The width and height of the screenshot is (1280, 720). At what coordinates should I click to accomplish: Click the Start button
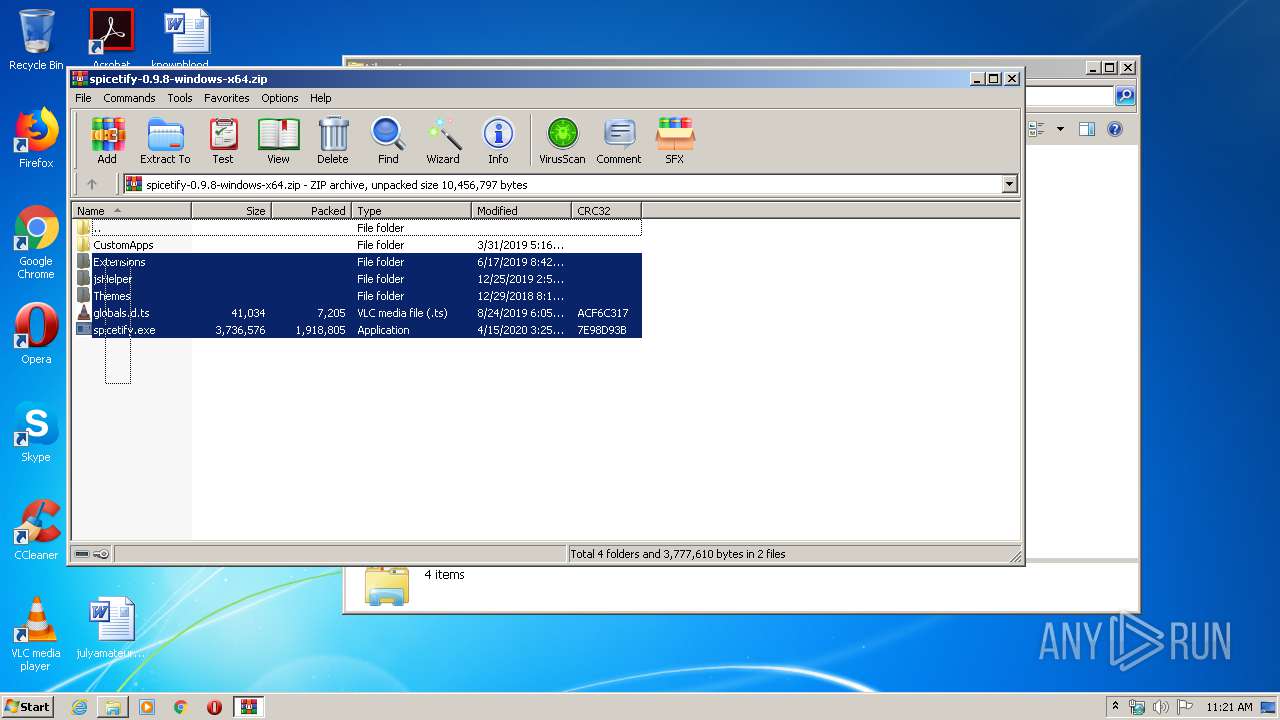point(28,707)
